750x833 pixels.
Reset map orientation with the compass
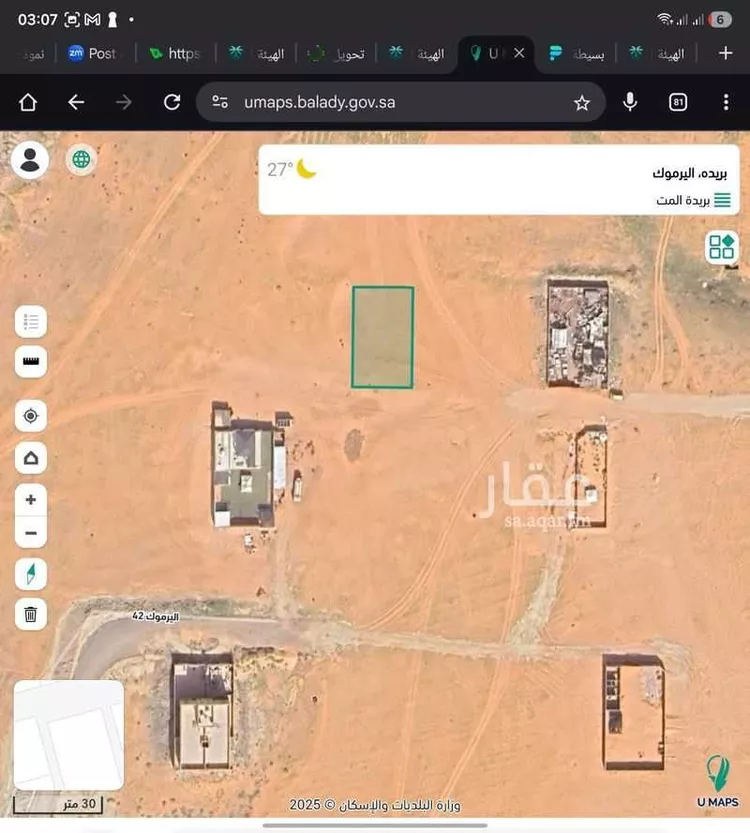coord(30,574)
